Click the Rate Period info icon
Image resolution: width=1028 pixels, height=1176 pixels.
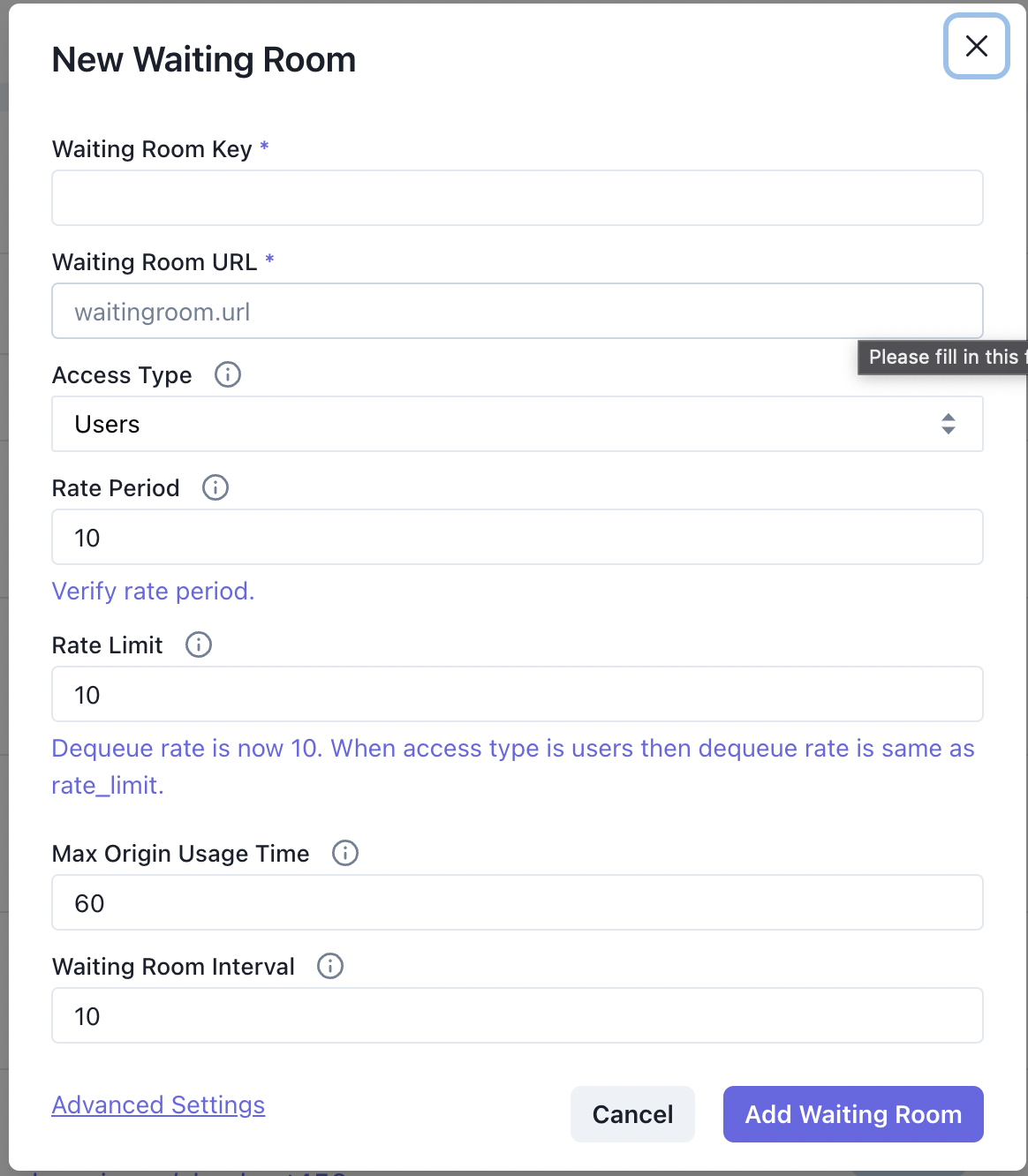[x=215, y=487]
